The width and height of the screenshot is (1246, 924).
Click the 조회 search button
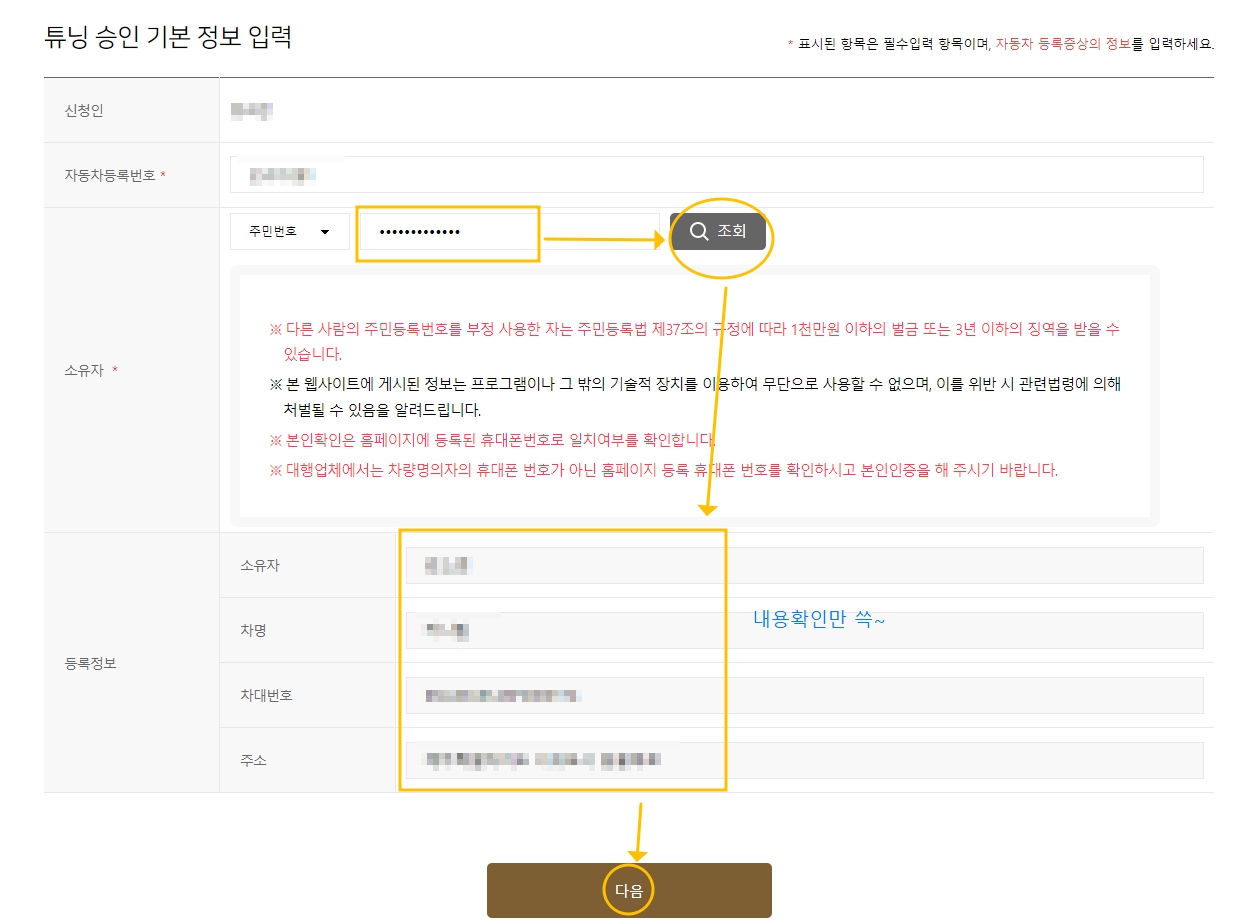pos(718,231)
